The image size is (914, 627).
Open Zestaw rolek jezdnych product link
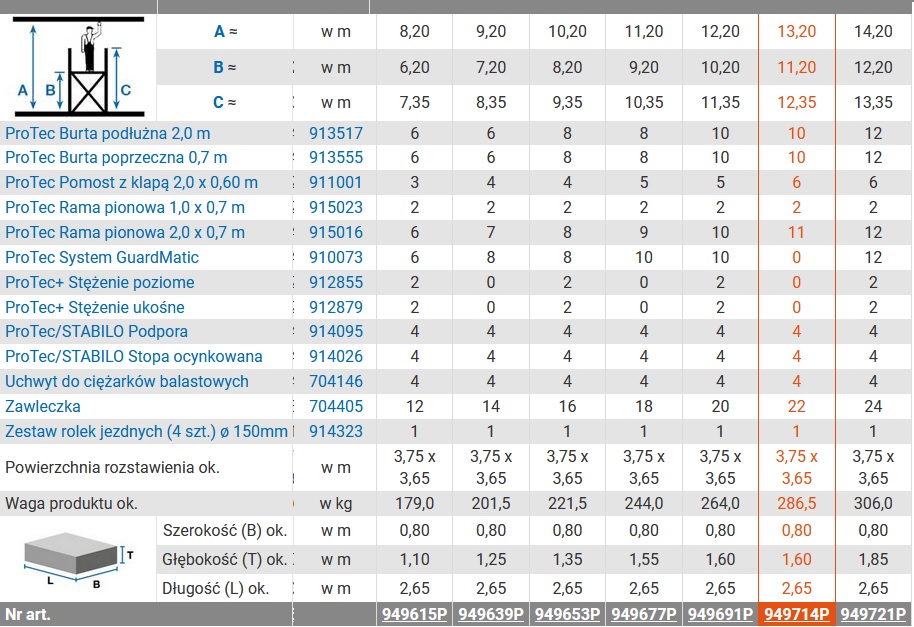(x=146, y=432)
